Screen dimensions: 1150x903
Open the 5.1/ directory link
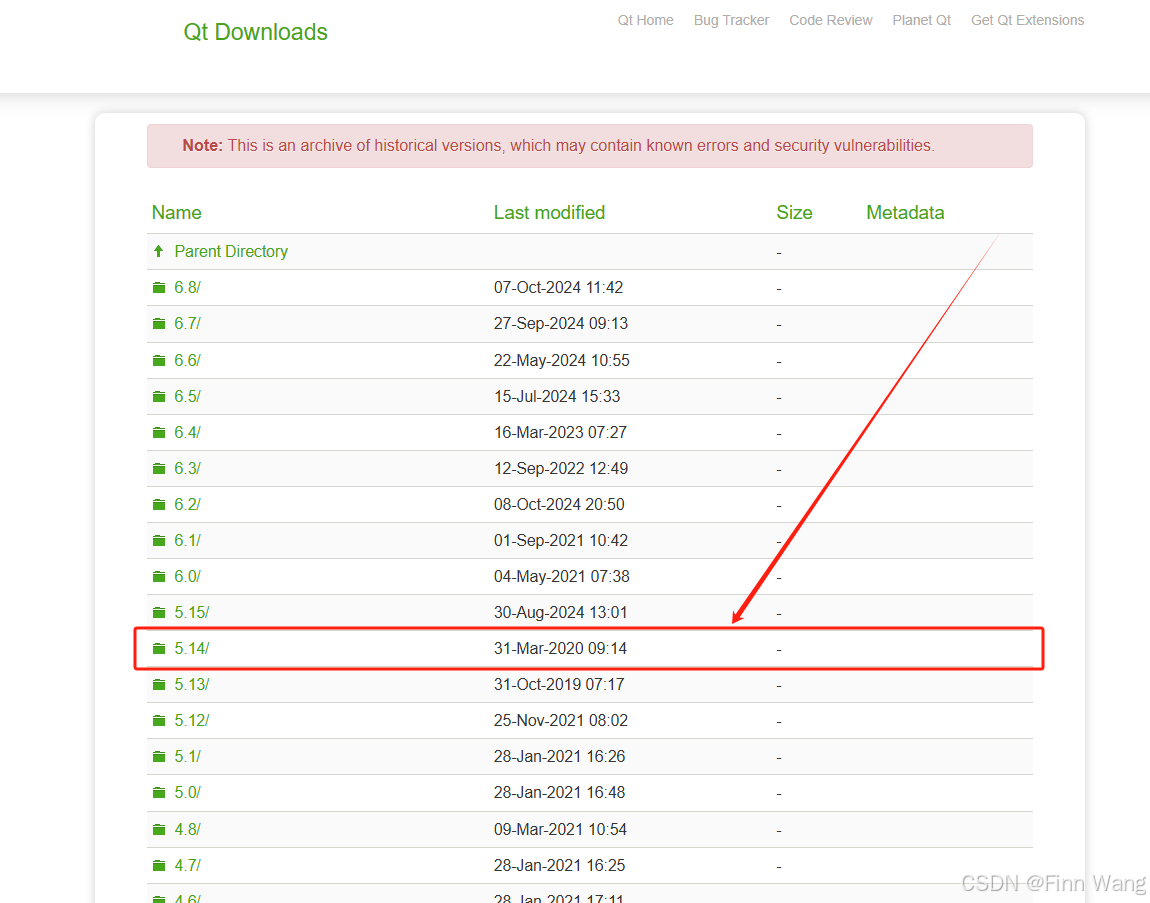point(187,756)
